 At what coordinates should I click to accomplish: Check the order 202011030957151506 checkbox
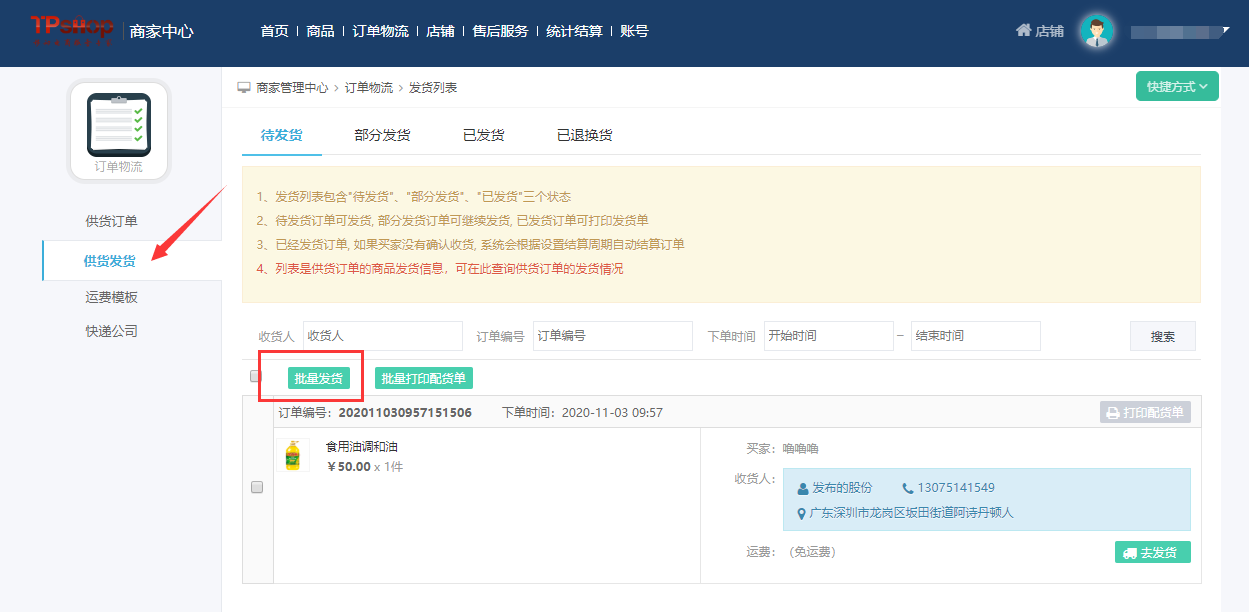click(x=257, y=487)
